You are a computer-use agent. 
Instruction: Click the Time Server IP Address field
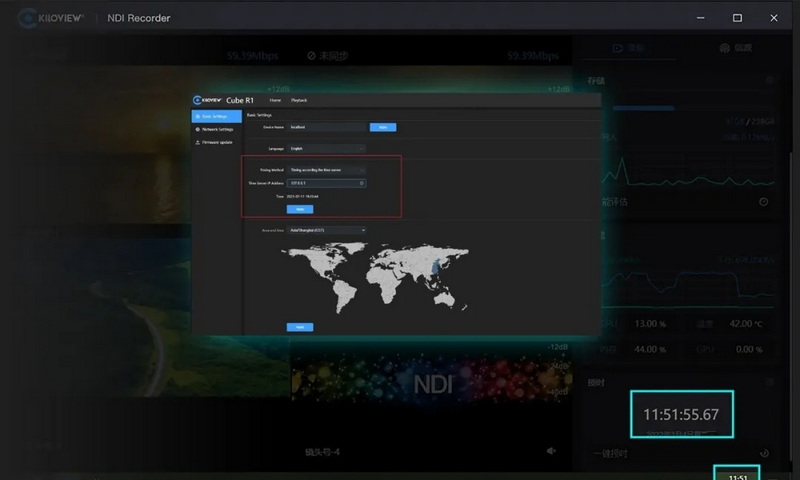click(327, 183)
